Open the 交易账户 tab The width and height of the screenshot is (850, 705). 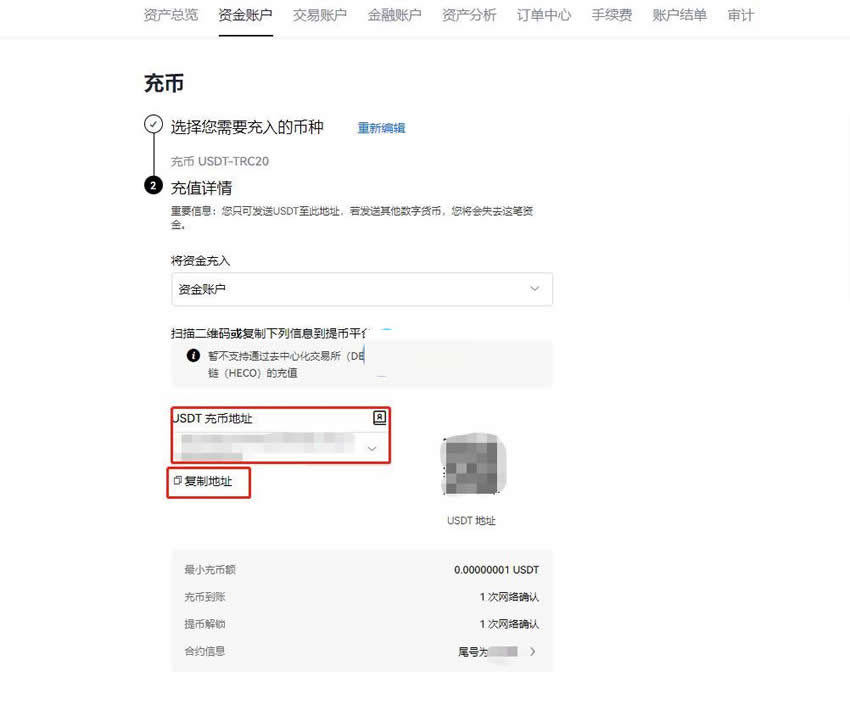(x=320, y=15)
